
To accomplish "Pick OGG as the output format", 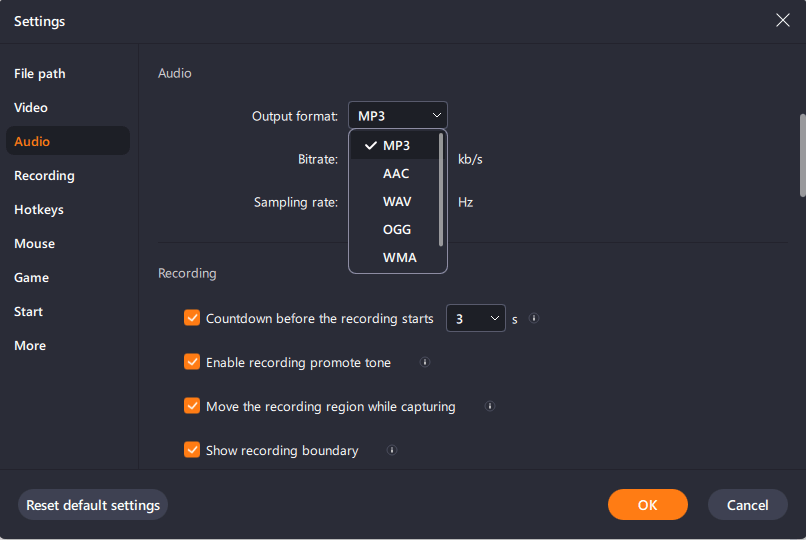I will tap(395, 230).
